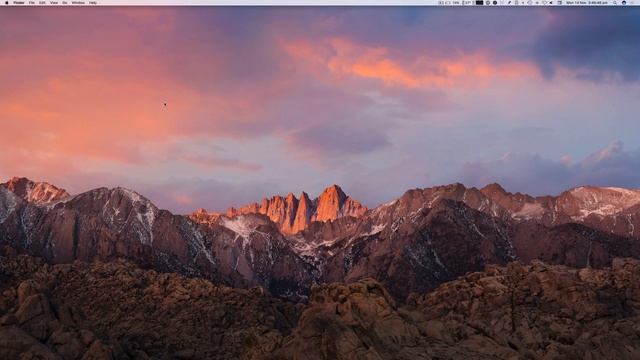Open the File menu
The width and height of the screenshot is (640, 360).
click(32, 2)
